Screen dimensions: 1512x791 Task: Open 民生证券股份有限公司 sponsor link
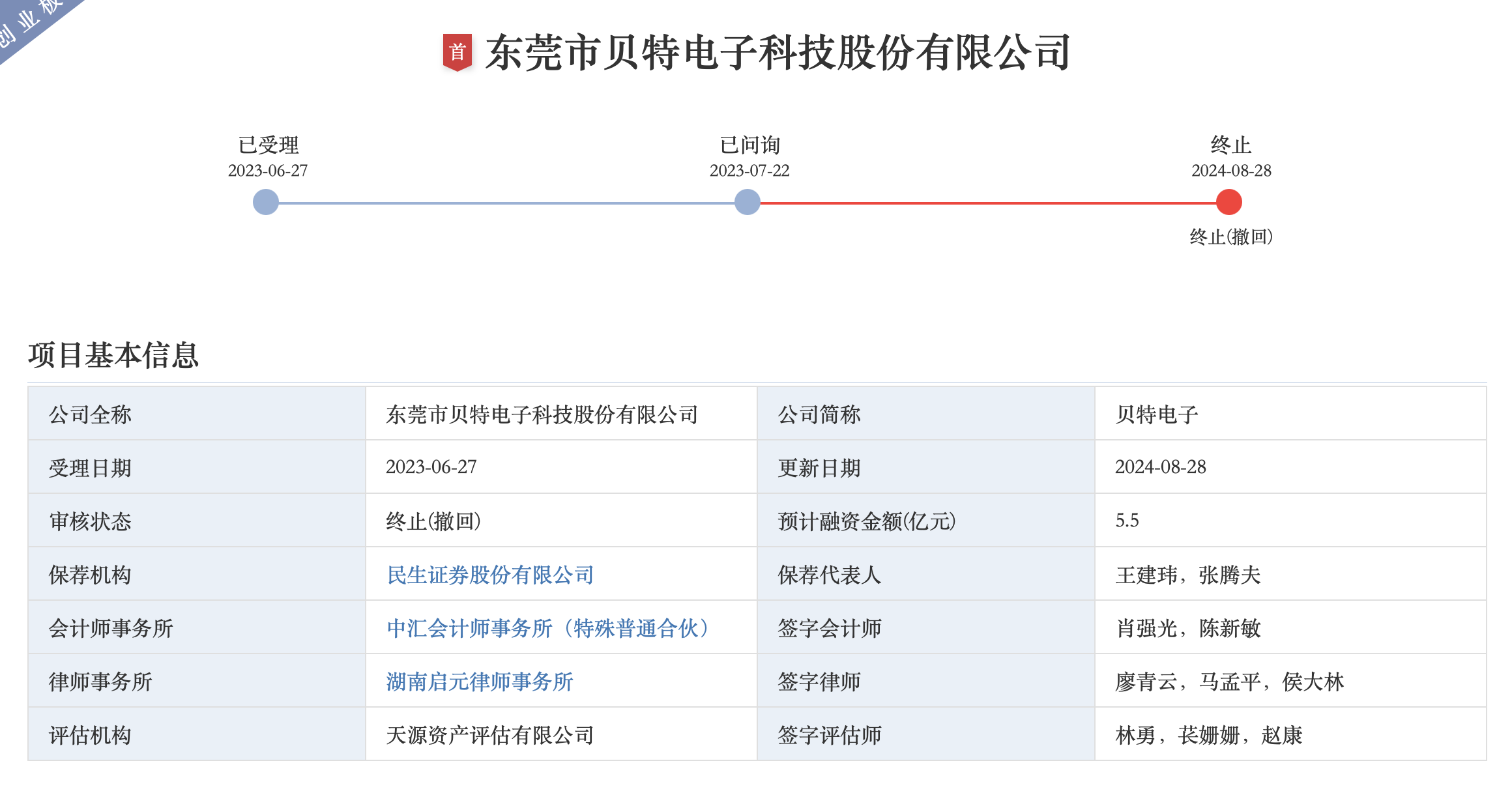pyautogui.click(x=490, y=575)
